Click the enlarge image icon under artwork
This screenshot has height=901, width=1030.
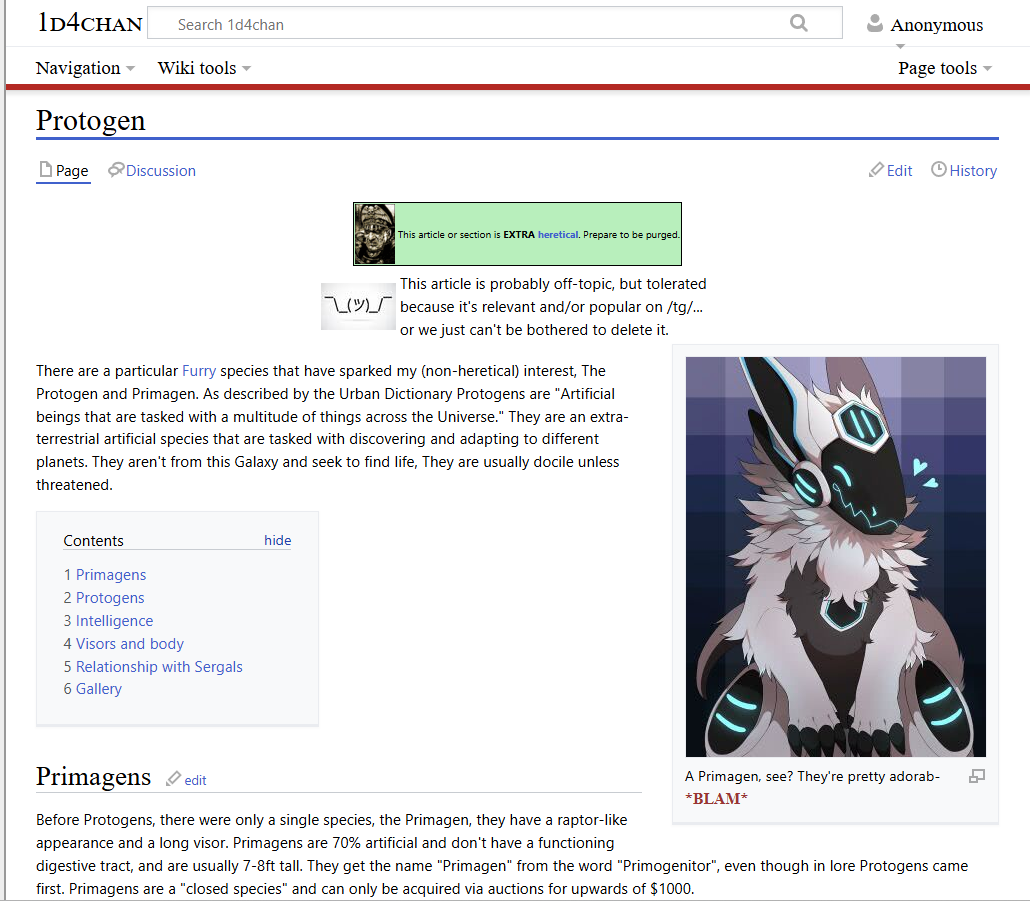coord(977,776)
